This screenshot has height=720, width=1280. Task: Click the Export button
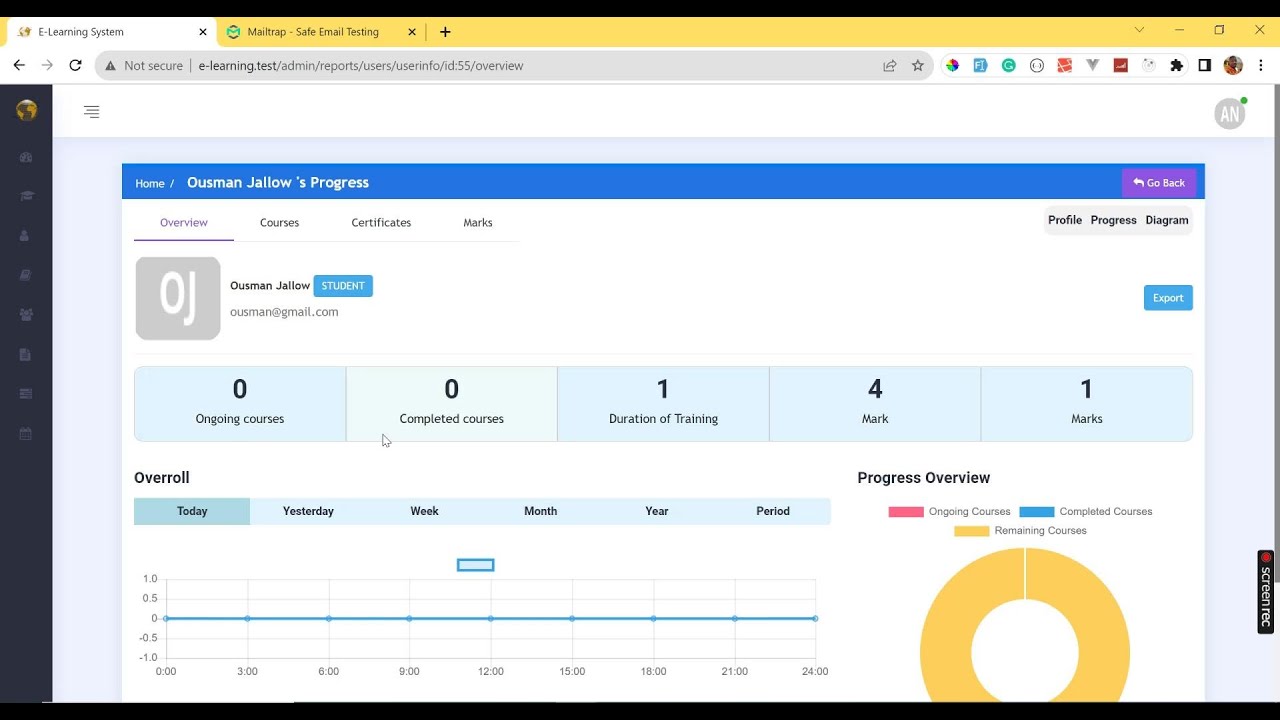(x=1168, y=298)
